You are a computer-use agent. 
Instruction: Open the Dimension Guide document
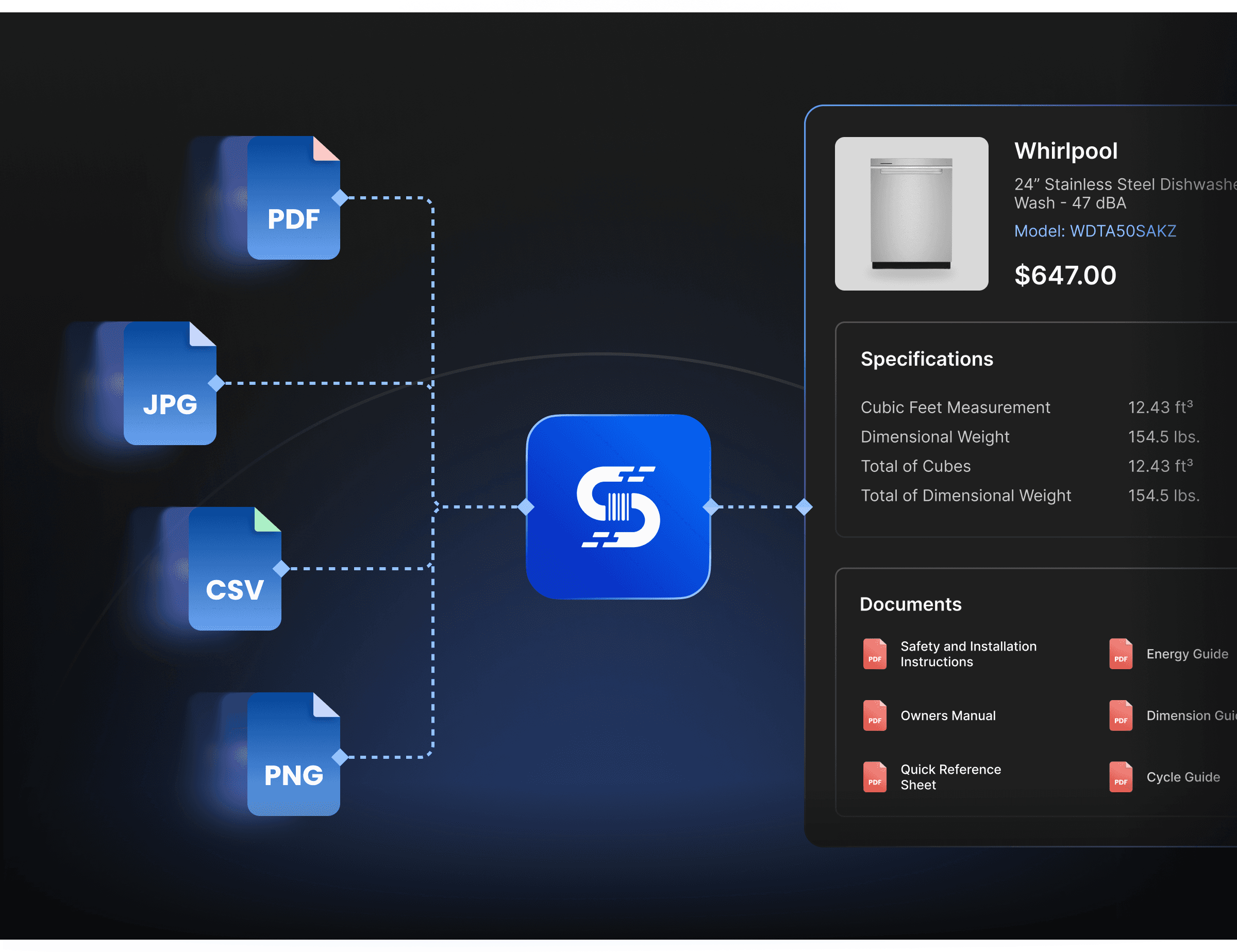pyautogui.click(x=1190, y=716)
